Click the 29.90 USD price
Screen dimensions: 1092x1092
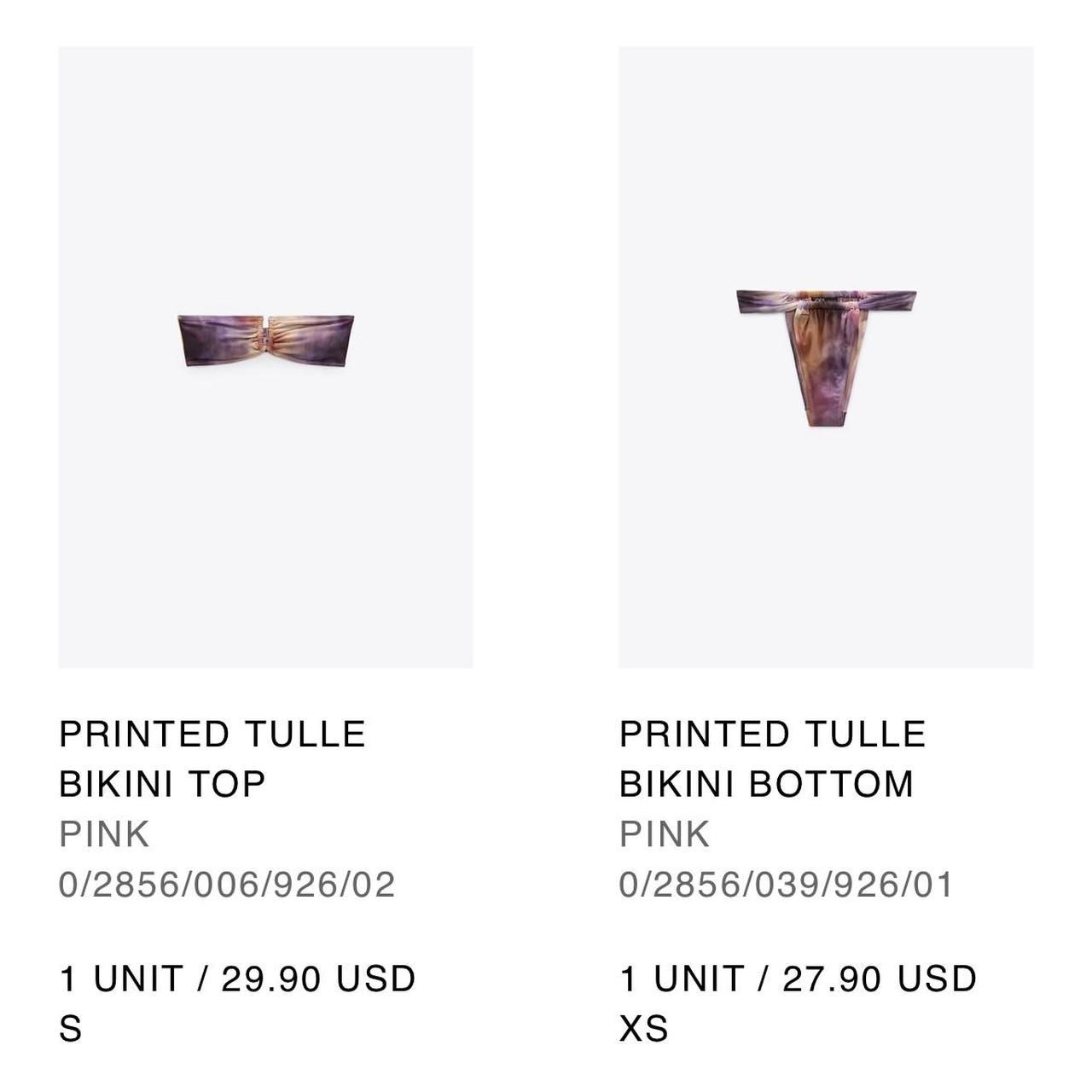pos(318,979)
